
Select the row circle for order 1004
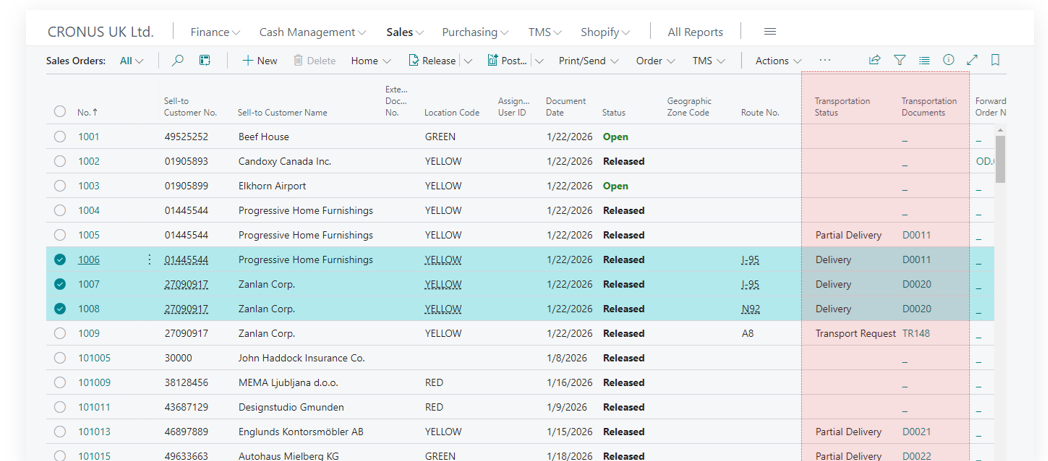point(60,211)
